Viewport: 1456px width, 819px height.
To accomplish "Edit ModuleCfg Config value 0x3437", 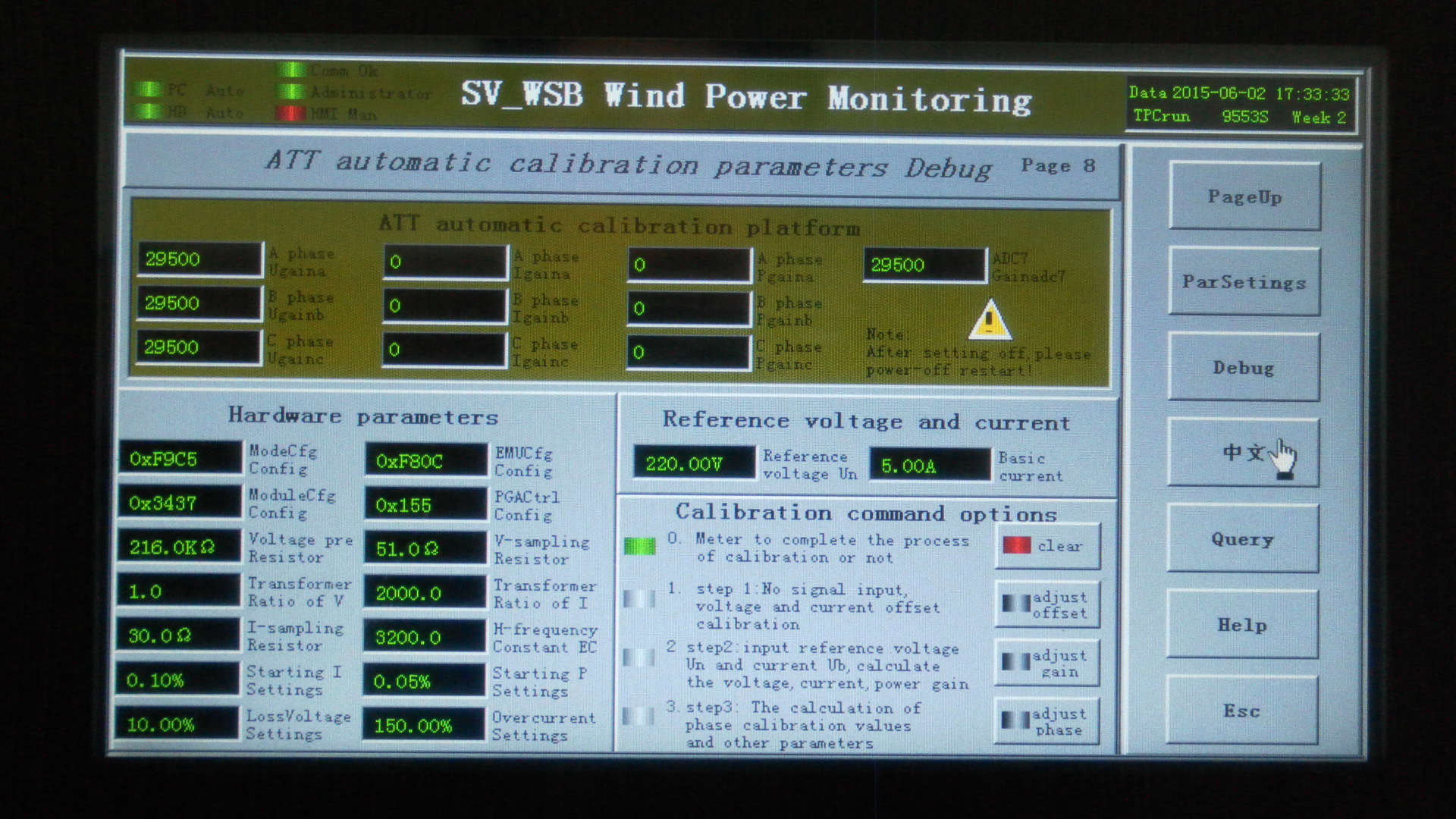I will 180,503.
